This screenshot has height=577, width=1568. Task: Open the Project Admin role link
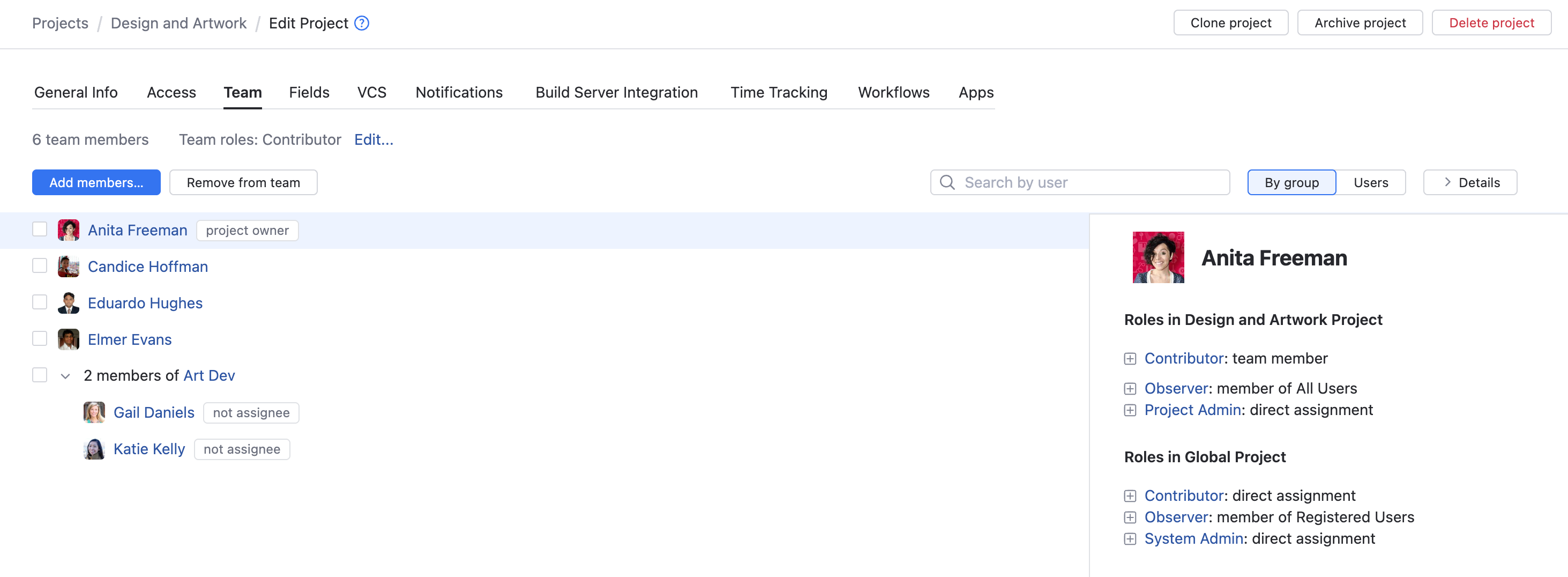click(x=1192, y=411)
